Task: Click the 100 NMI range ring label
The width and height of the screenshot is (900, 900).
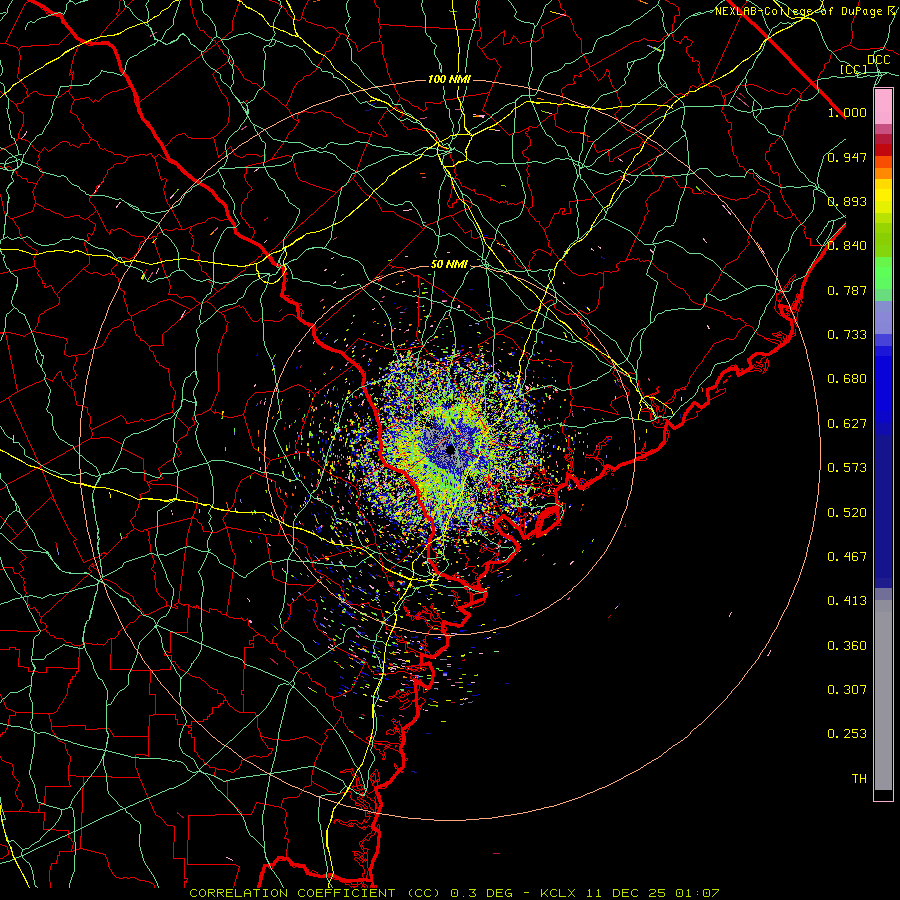Action: (449, 79)
